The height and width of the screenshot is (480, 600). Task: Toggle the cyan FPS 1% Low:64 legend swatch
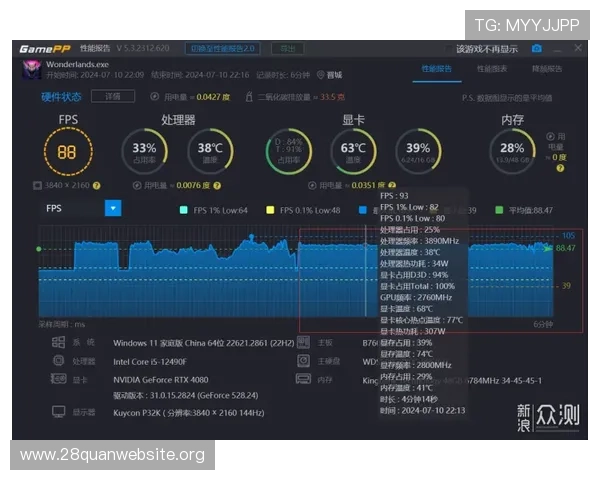click(x=184, y=210)
